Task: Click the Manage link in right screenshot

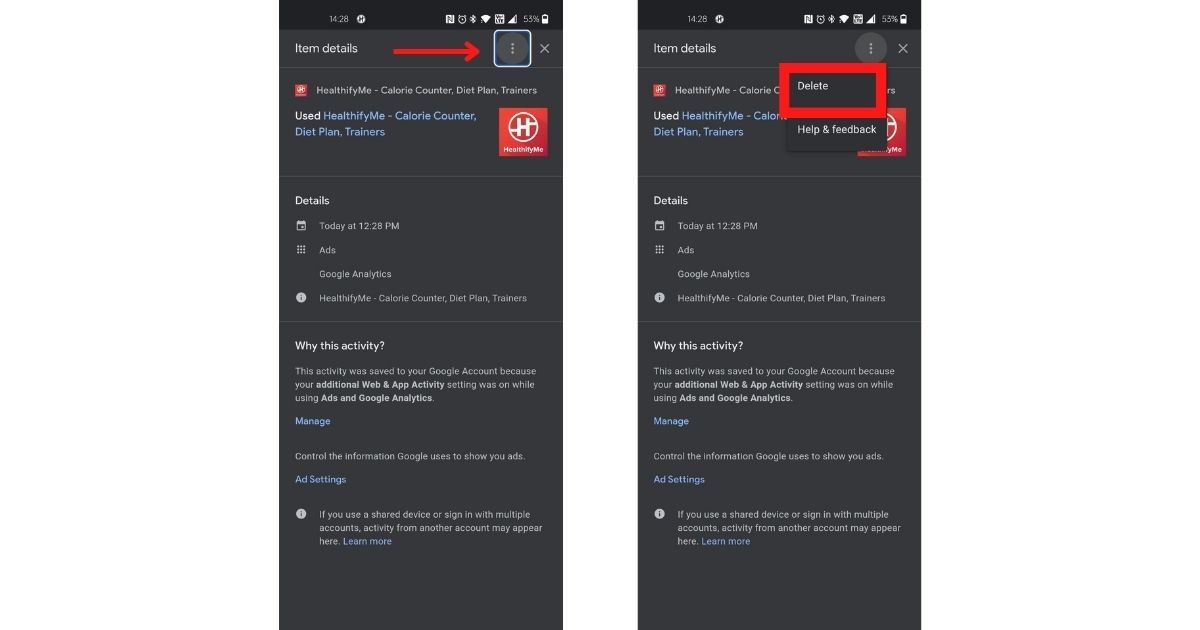Action: point(671,421)
